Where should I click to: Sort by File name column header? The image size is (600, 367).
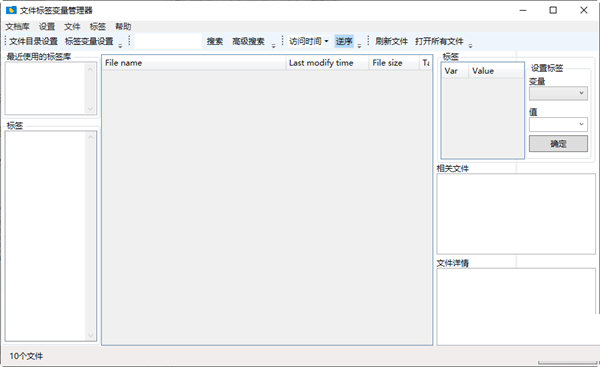tap(194, 63)
